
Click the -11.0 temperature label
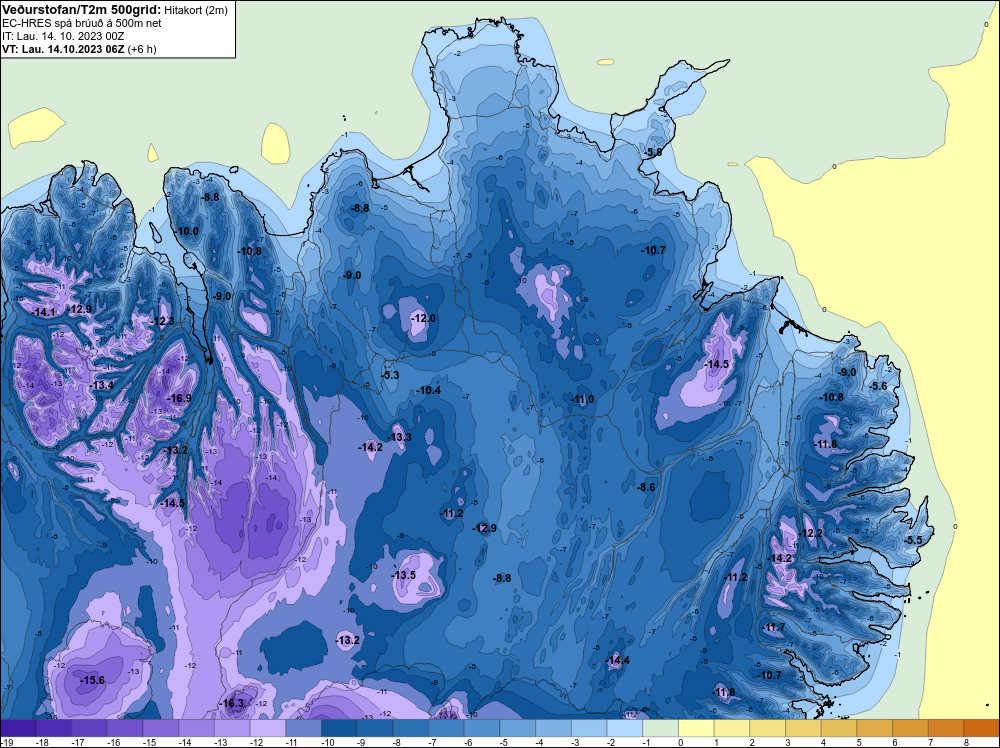tap(582, 399)
